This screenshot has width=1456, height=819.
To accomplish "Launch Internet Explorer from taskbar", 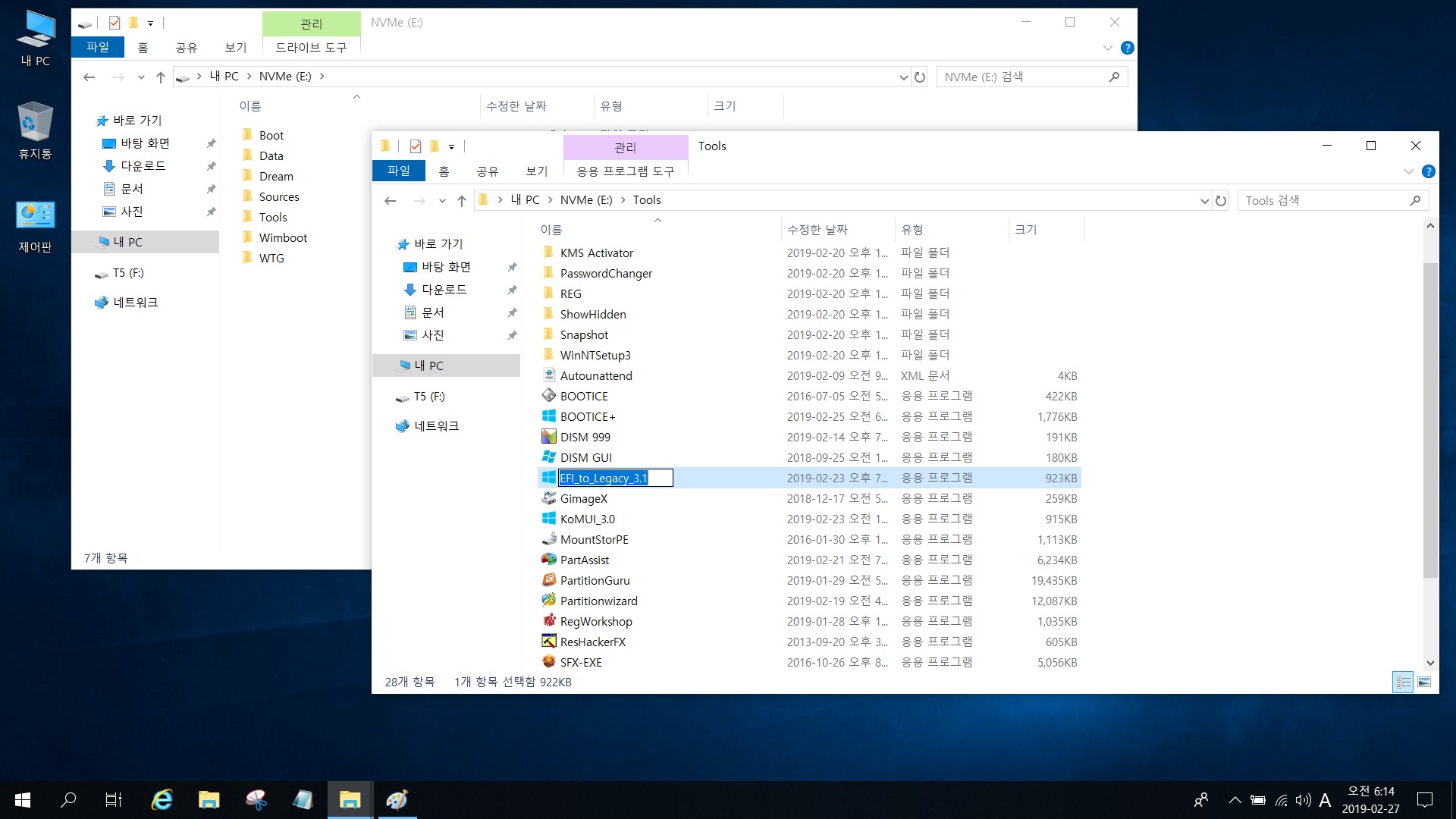I will [x=162, y=800].
